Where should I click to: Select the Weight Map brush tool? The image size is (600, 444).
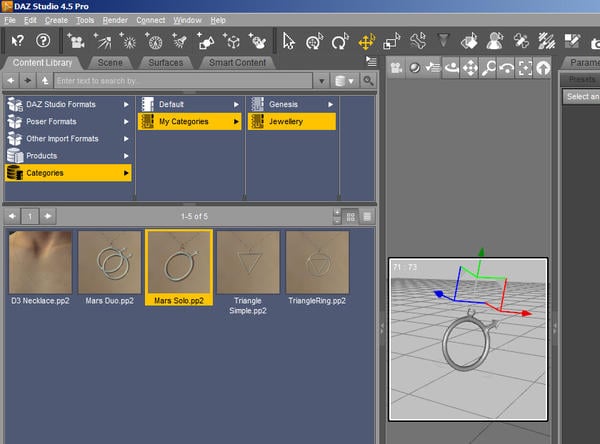coord(546,41)
